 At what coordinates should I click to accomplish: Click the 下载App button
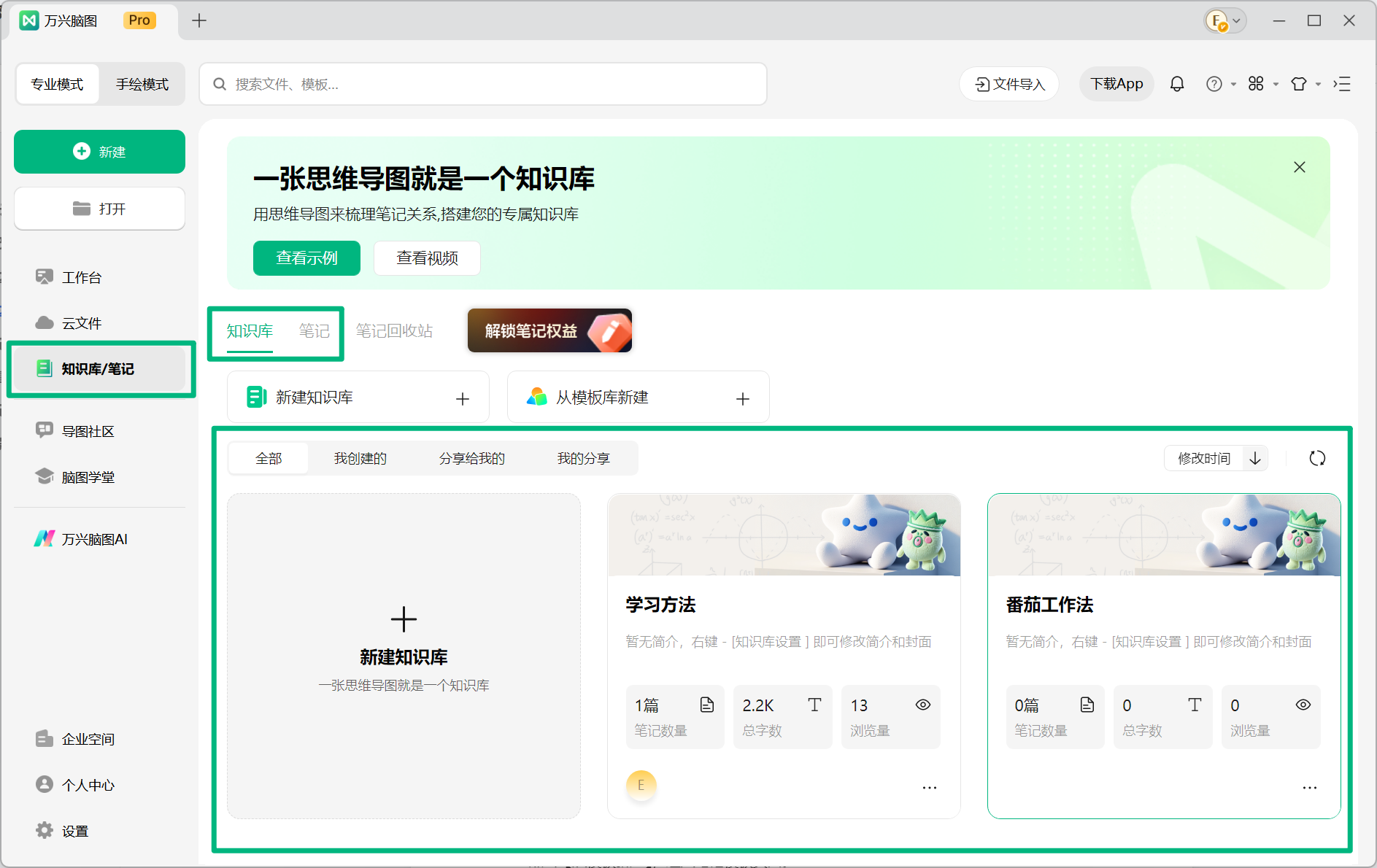1116,84
